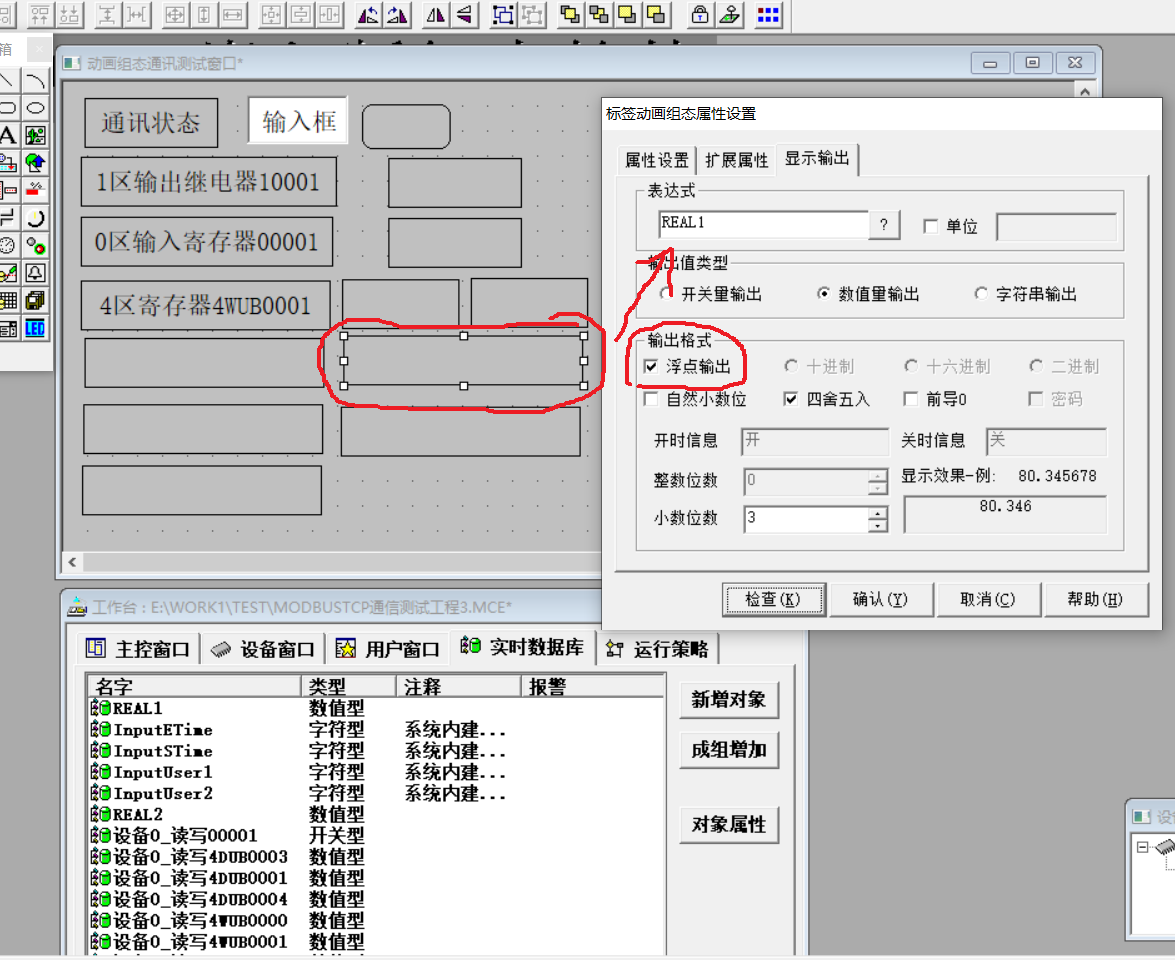This screenshot has height=960, width=1175.
Task: Toggle the 四舍五入 rounding checkbox
Action: tap(791, 399)
